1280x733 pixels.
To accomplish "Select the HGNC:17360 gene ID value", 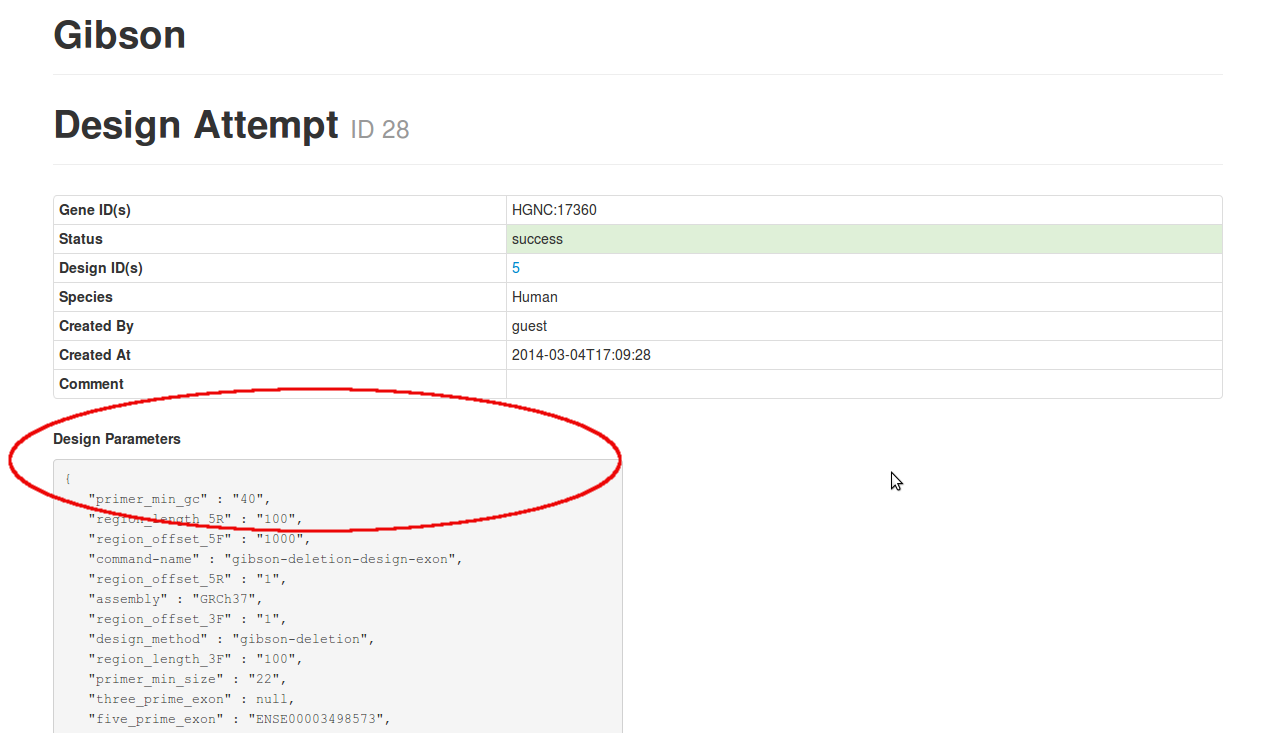I will click(554, 210).
